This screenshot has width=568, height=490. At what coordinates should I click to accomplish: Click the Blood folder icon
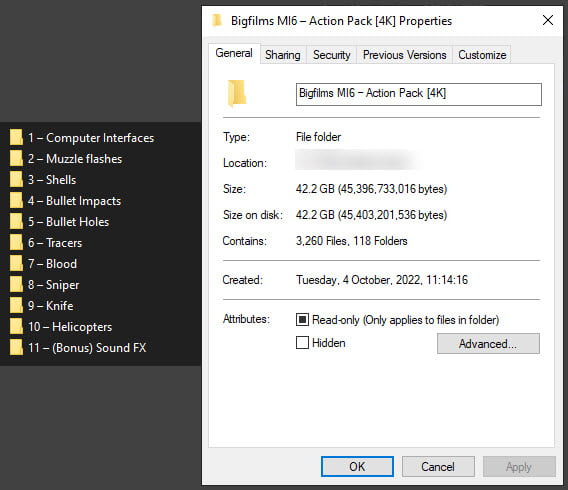16,264
